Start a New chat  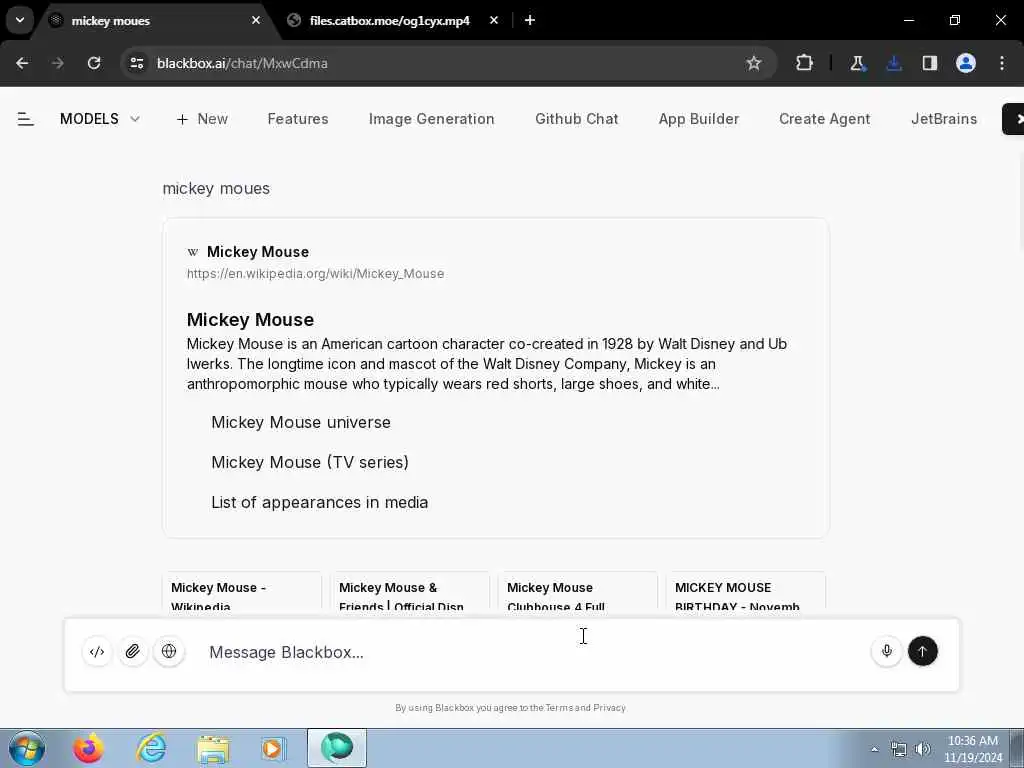(202, 119)
